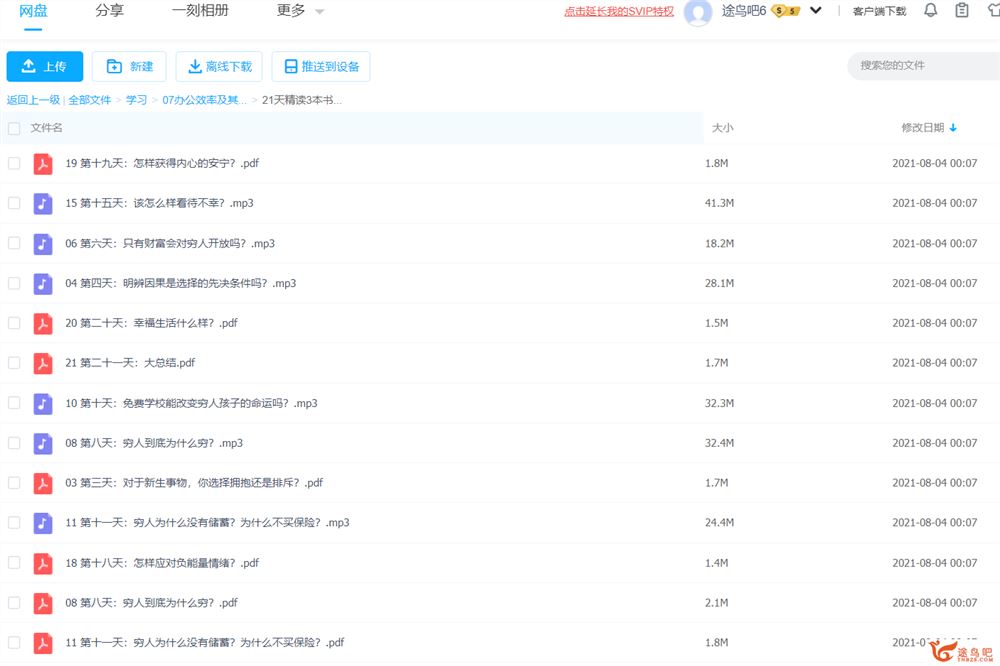The image size is (1000, 666).
Task: Click the 上传 upload button
Action: coord(45,67)
